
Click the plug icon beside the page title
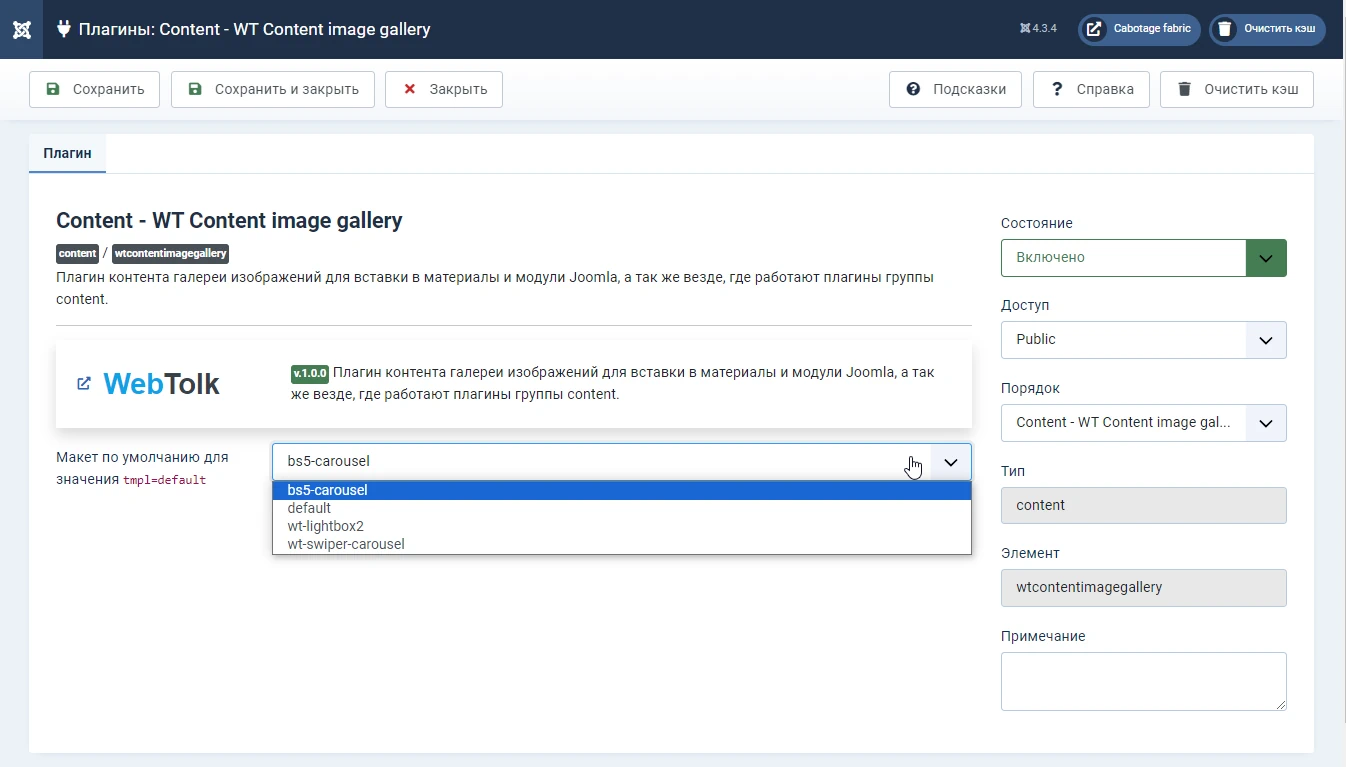(x=64, y=29)
